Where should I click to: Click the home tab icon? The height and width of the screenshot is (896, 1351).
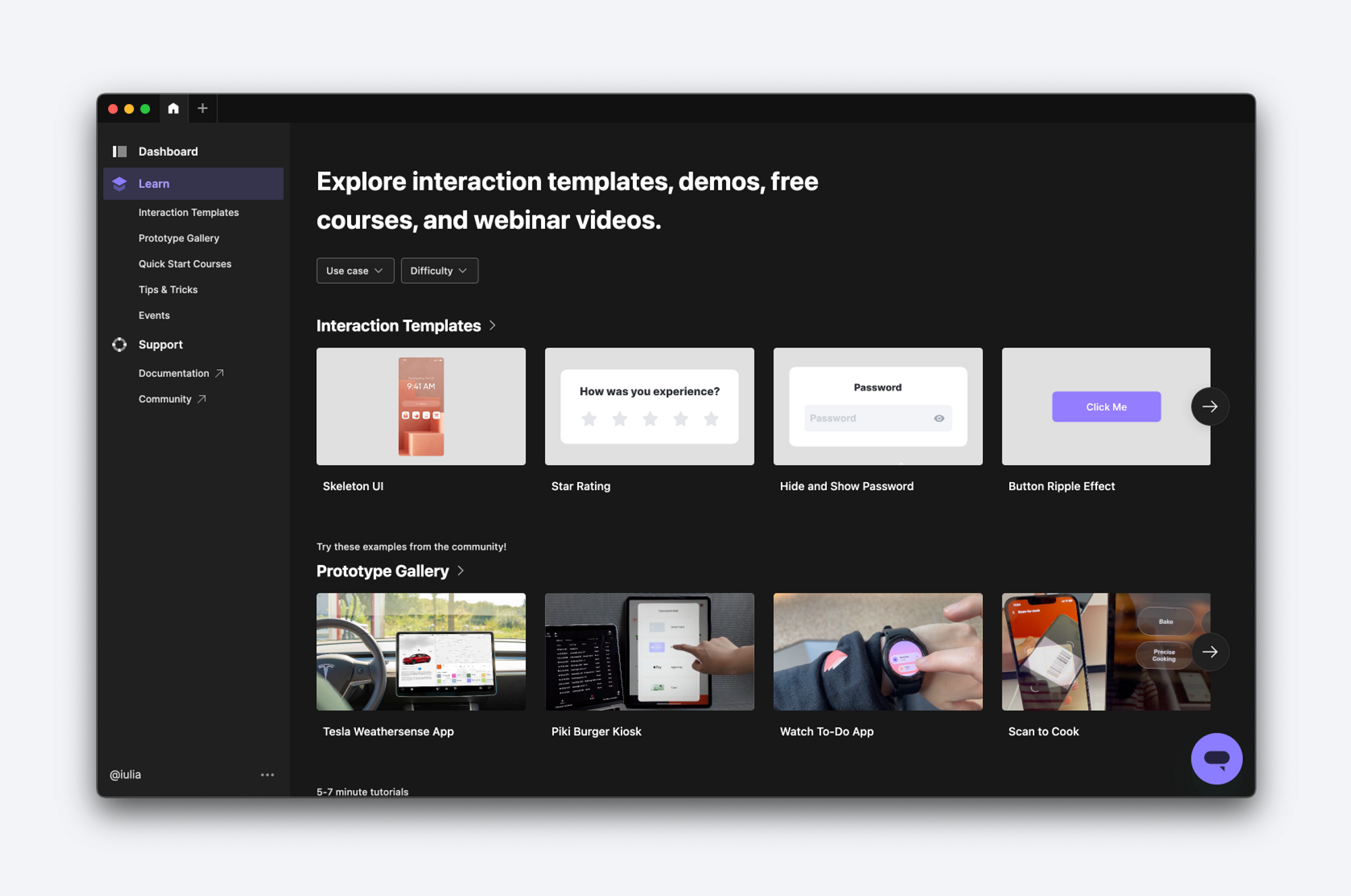pos(174,108)
